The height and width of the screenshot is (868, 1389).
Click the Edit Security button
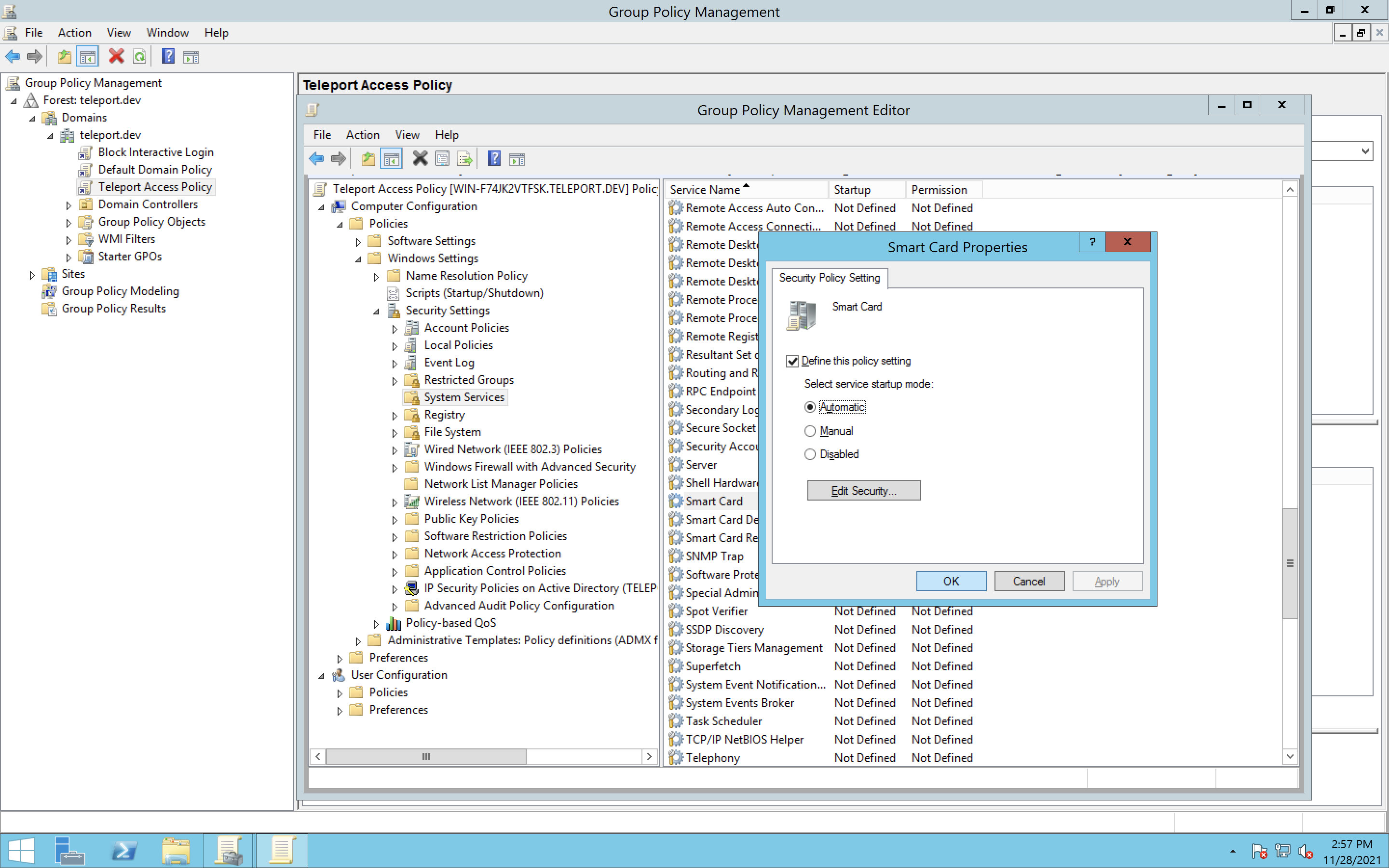click(863, 491)
